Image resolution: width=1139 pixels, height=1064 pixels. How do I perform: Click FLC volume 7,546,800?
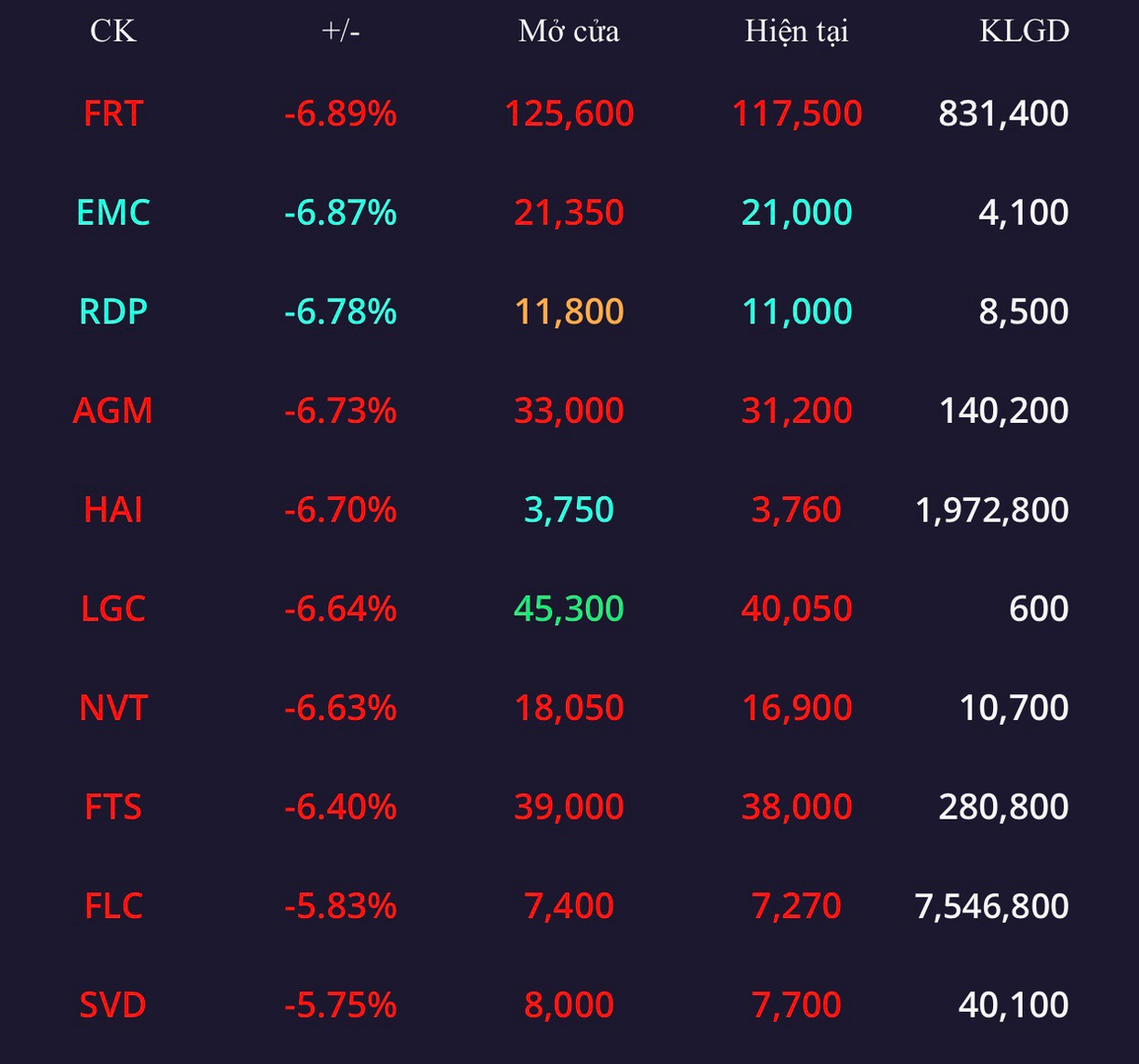tap(991, 905)
